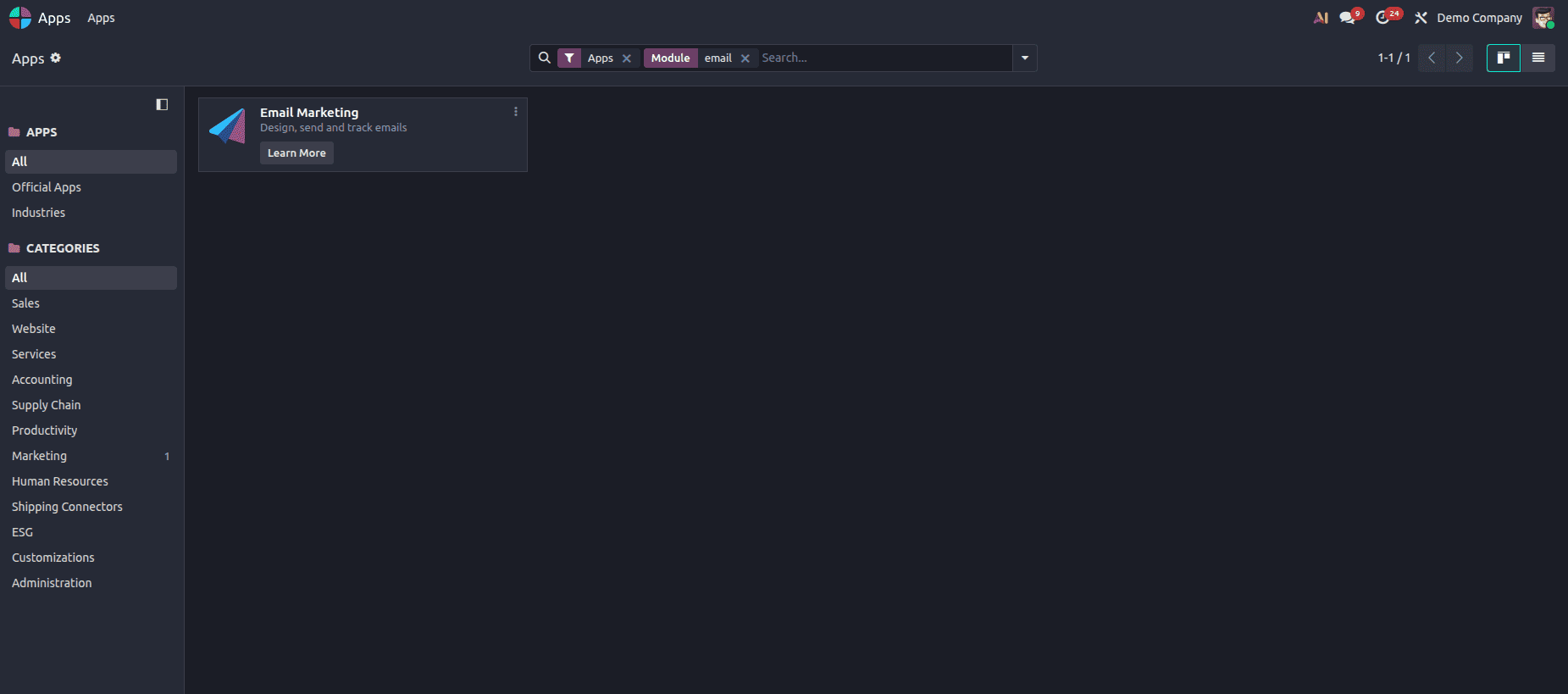The height and width of the screenshot is (694, 1568).
Task: Open the Demo Company switcher
Action: tap(1479, 18)
